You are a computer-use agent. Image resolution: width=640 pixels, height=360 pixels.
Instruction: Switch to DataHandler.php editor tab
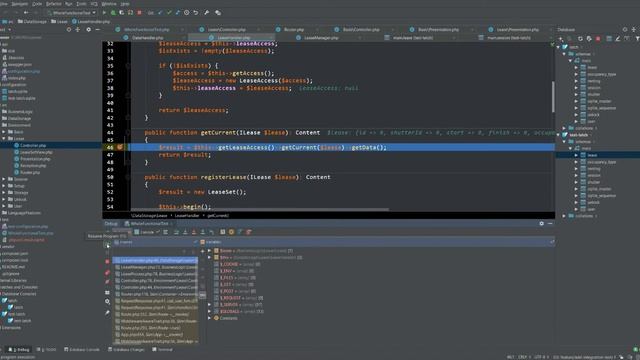(147, 38)
